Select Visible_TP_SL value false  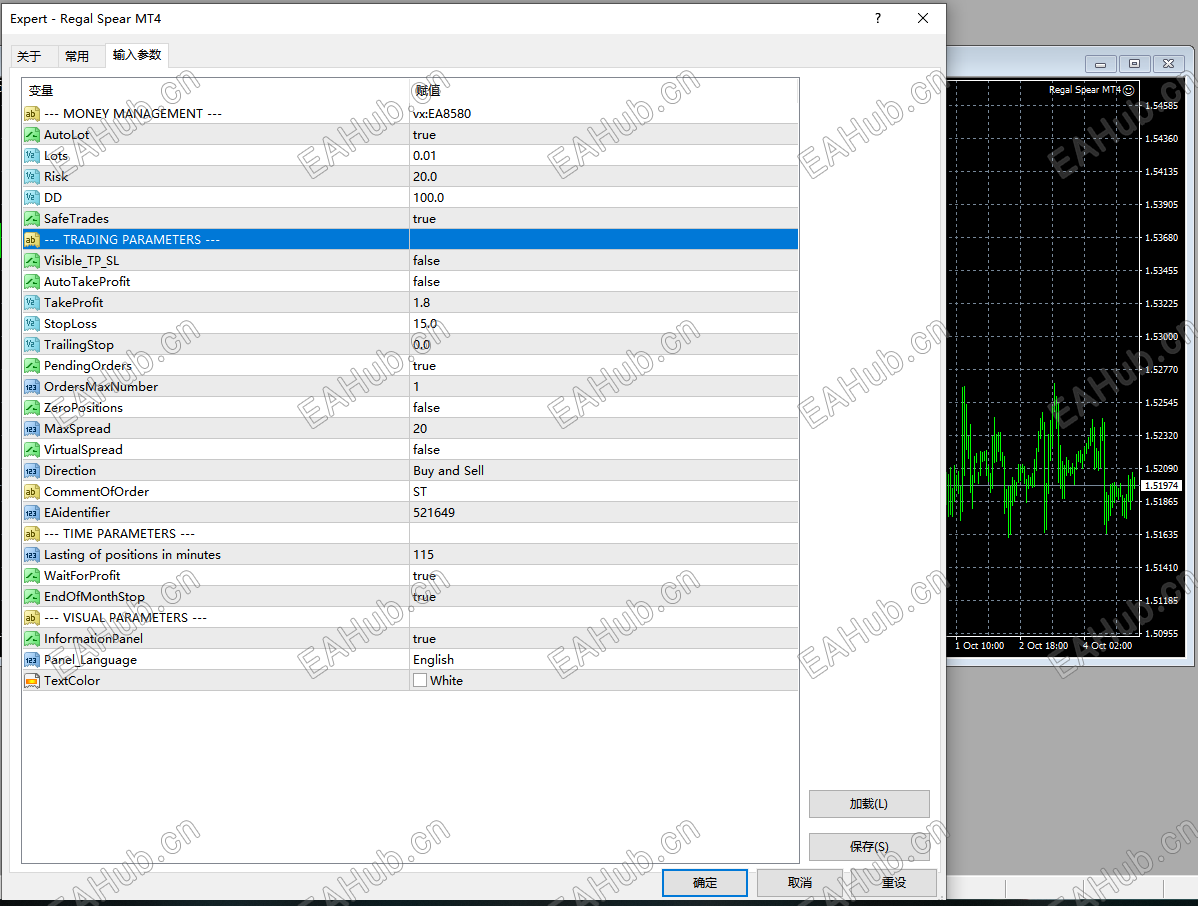click(x=426, y=261)
